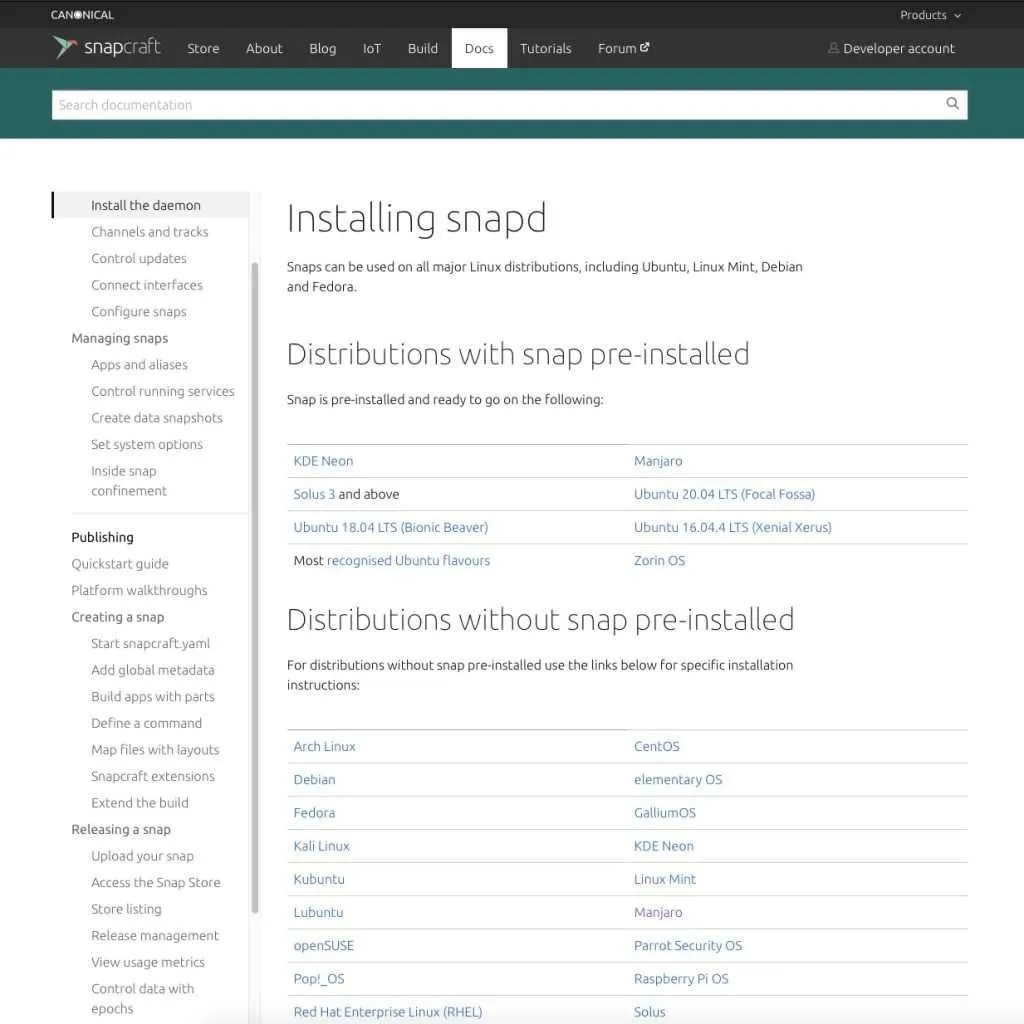1024x1024 pixels.
Task: Open Releasing a snap section
Action: (x=121, y=829)
